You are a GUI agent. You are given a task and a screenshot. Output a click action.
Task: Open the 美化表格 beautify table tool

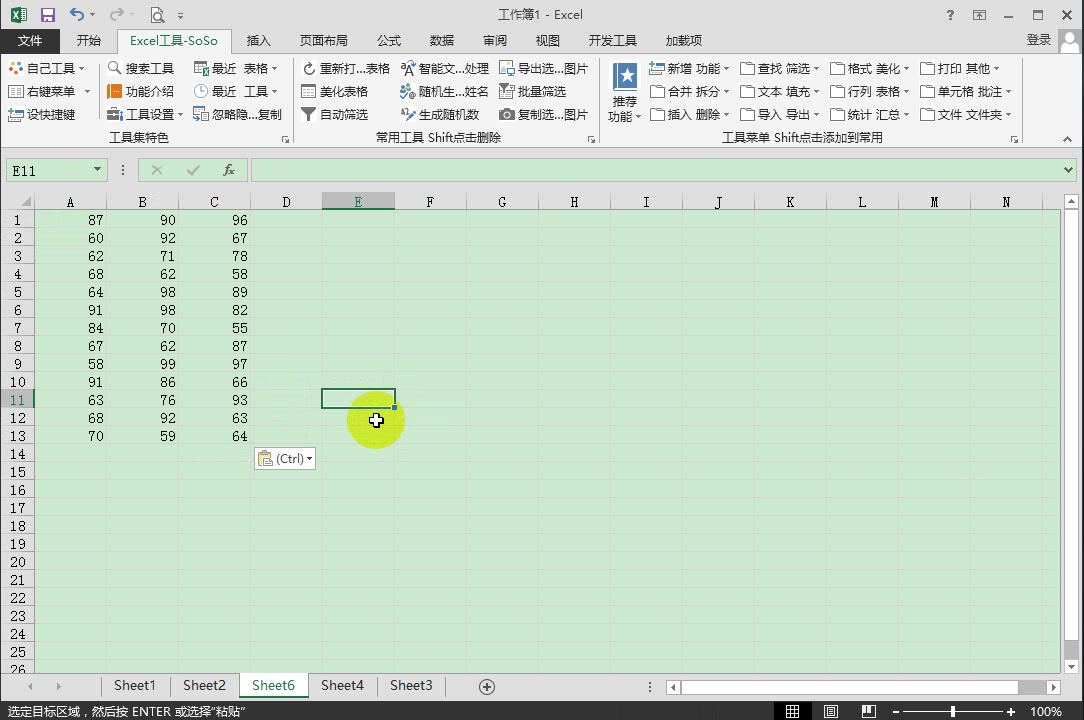(x=338, y=91)
